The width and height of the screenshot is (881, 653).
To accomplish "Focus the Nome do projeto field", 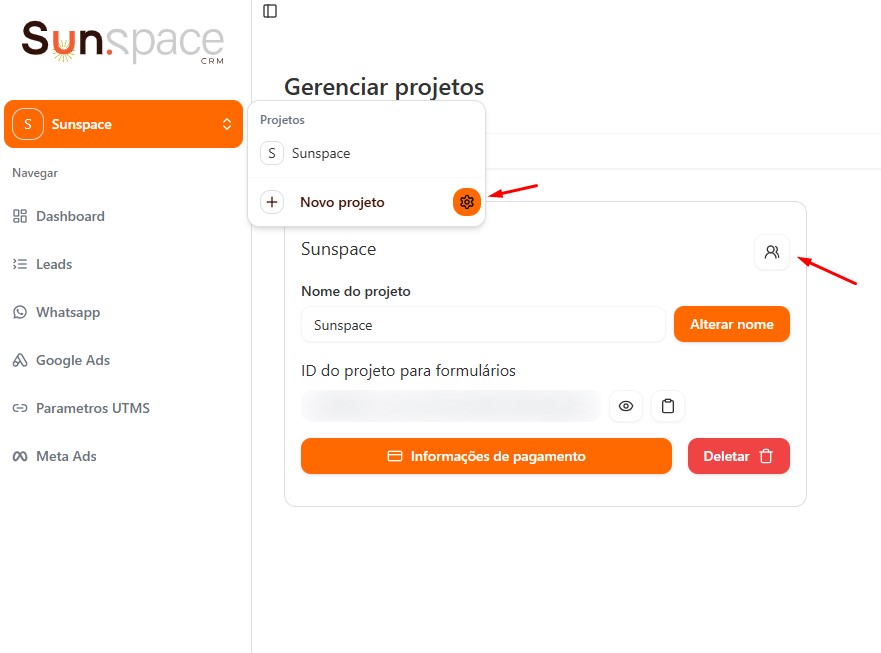I will point(483,325).
